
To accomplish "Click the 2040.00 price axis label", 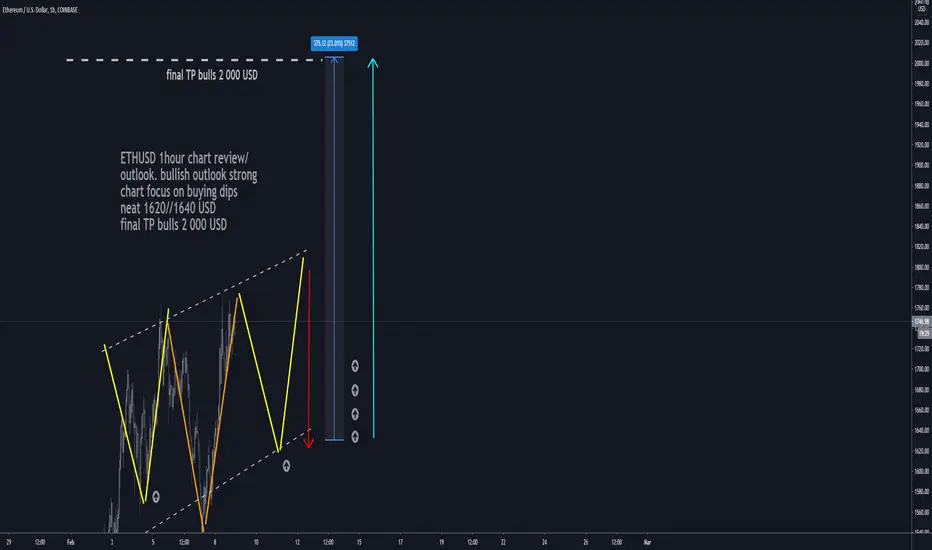I will (922, 23).
